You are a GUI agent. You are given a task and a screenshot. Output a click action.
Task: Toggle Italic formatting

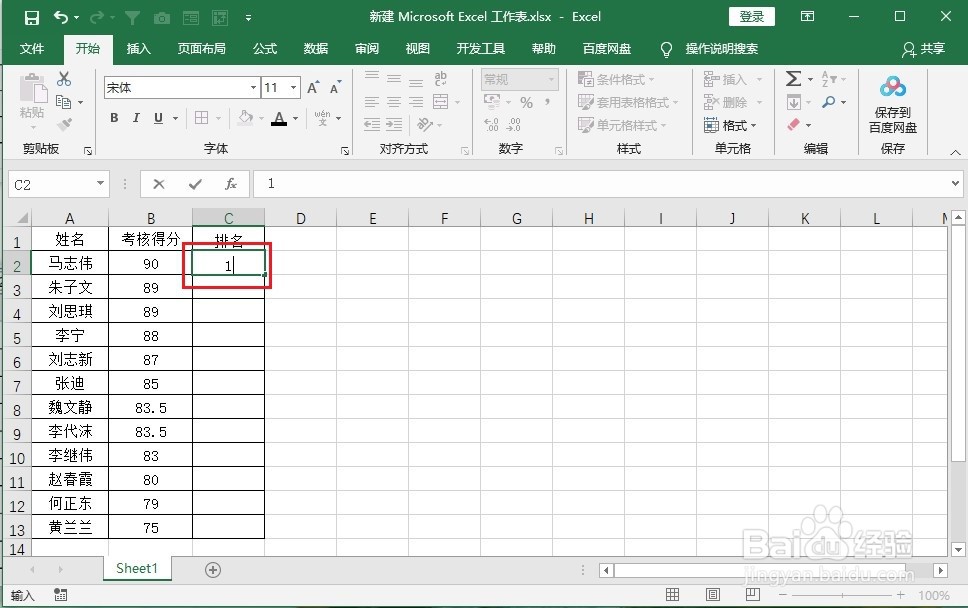pyautogui.click(x=136, y=117)
